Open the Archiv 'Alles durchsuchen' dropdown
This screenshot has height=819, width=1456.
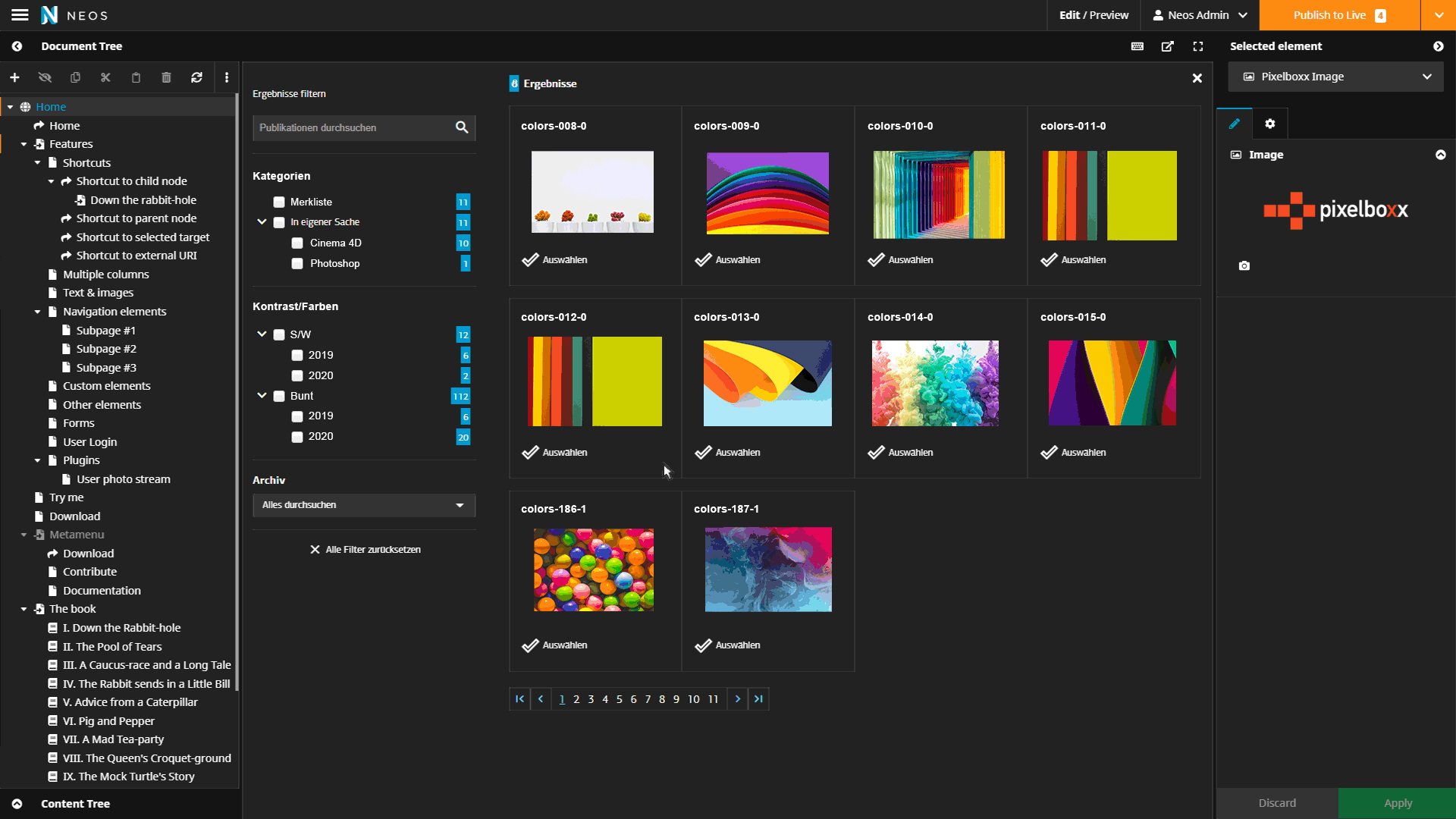pyautogui.click(x=363, y=505)
